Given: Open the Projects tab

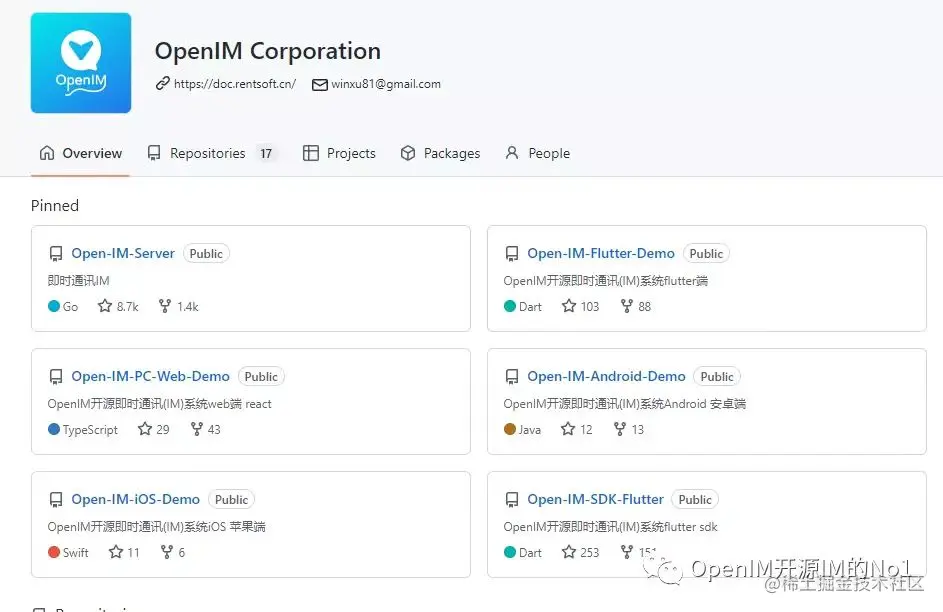Looking at the screenshot, I should (x=339, y=153).
